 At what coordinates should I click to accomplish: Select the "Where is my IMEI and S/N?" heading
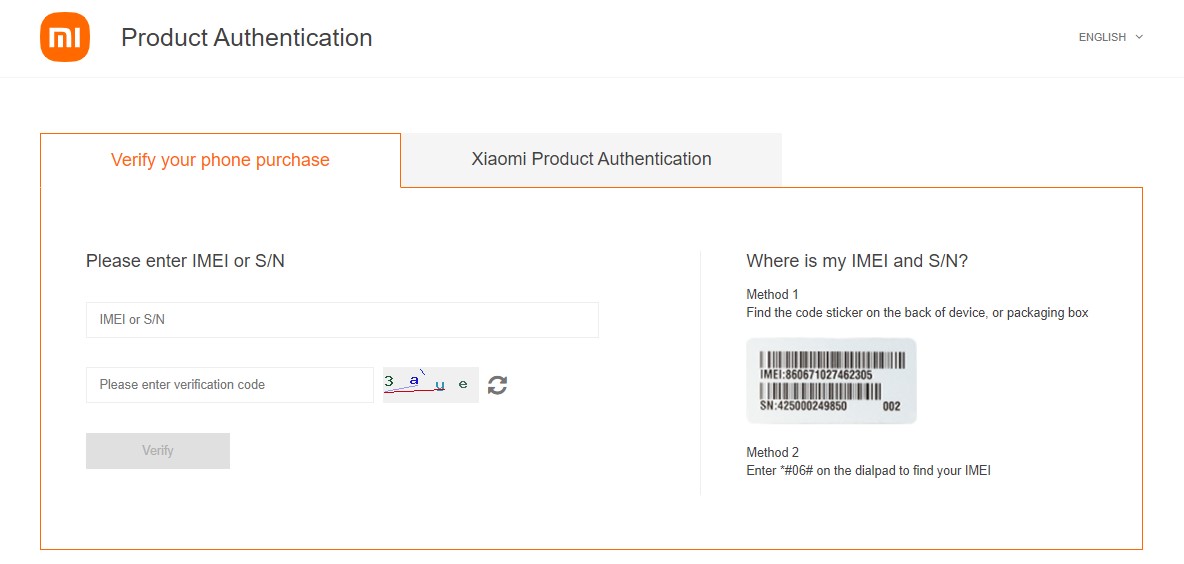pyautogui.click(x=857, y=261)
